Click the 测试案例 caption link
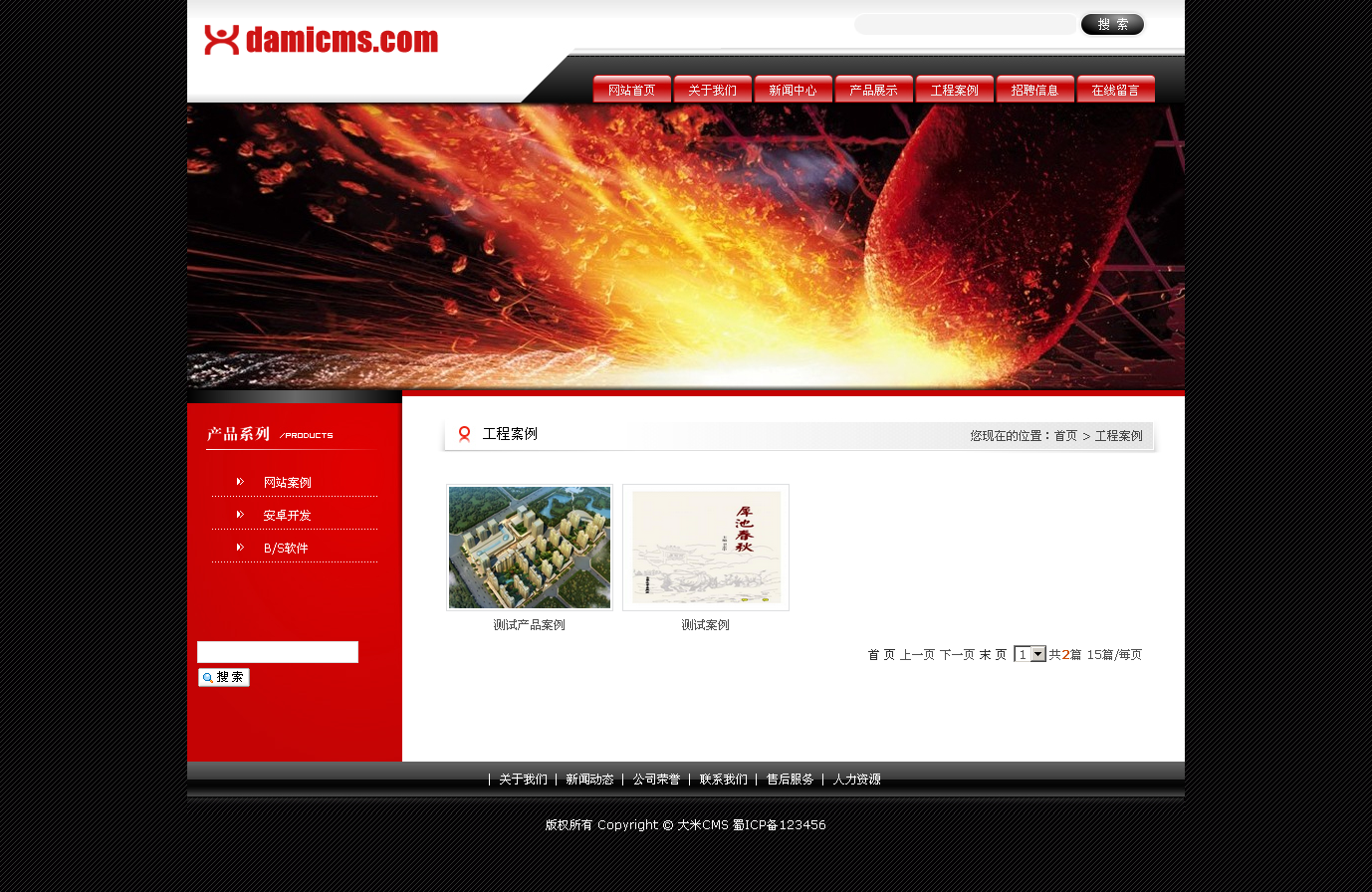 tap(706, 625)
